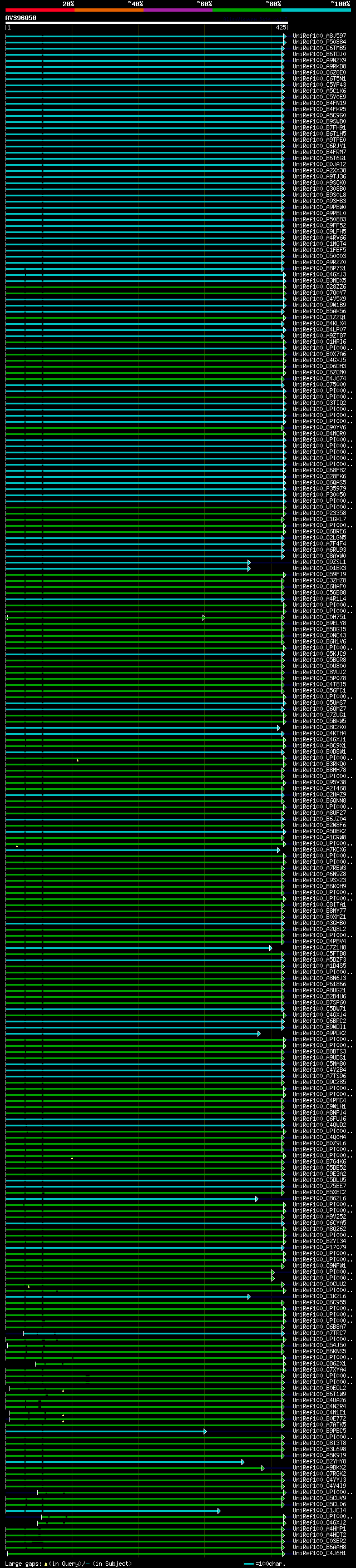Select the UniRef100_C9SX23 label
This screenshot has height=1568, width=356.
pyautogui.click(x=319, y=880)
